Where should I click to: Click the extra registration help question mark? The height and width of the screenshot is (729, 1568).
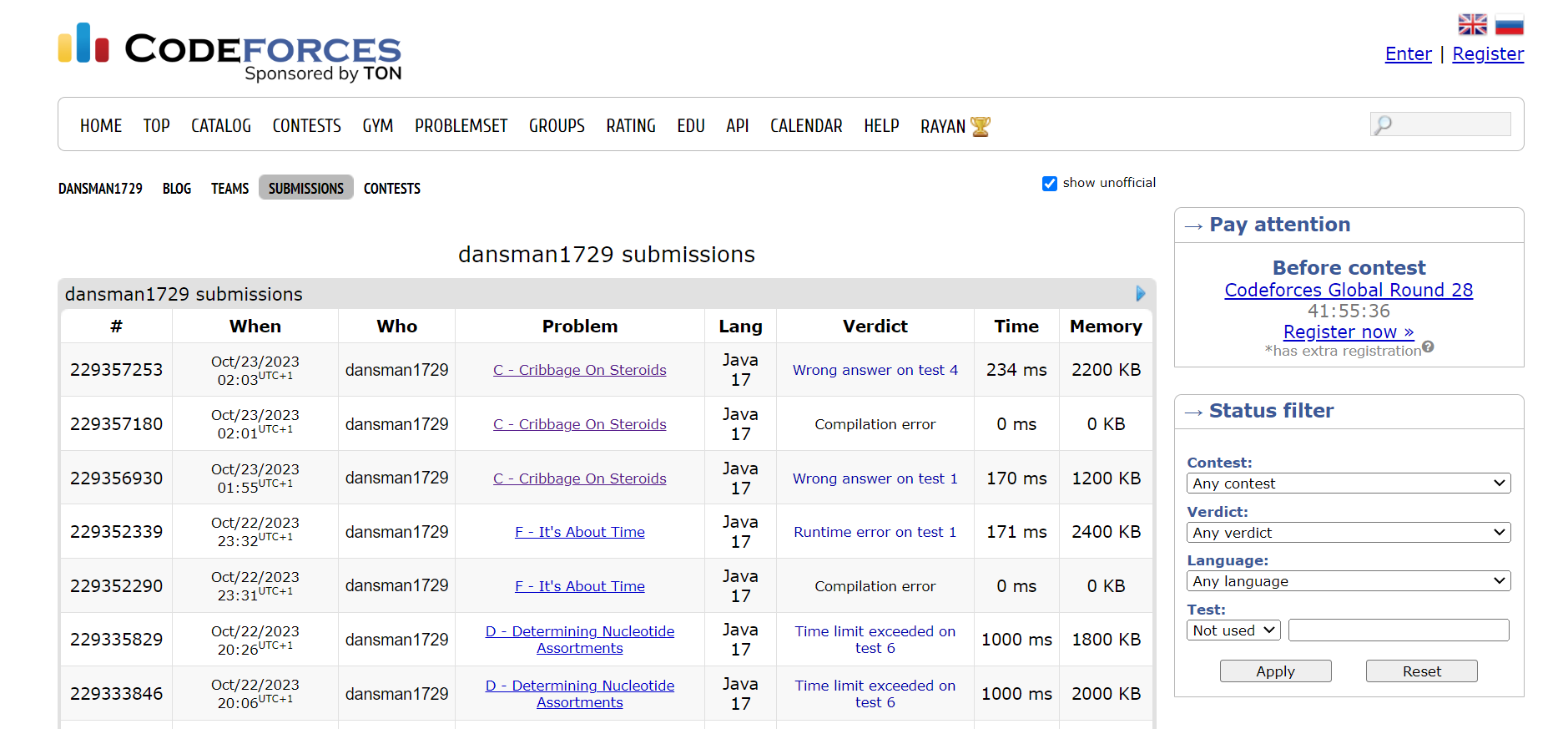click(x=1428, y=347)
